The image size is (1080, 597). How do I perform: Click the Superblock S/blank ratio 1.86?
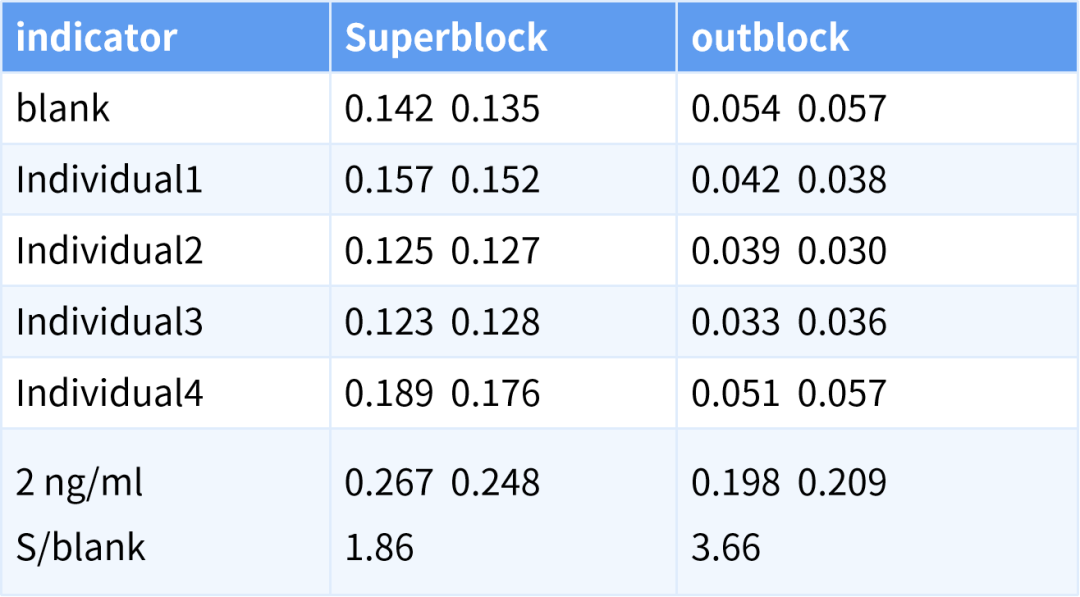pos(379,547)
